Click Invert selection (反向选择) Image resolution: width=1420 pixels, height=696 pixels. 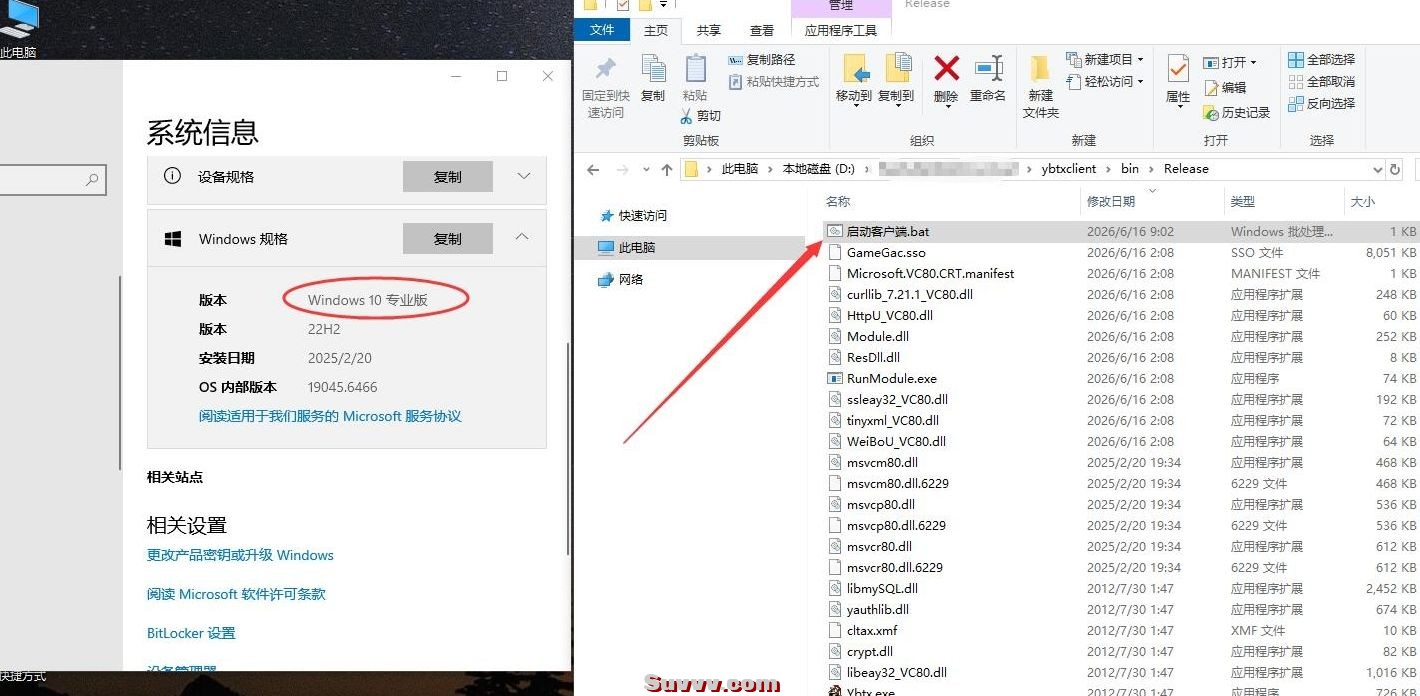point(1322,104)
